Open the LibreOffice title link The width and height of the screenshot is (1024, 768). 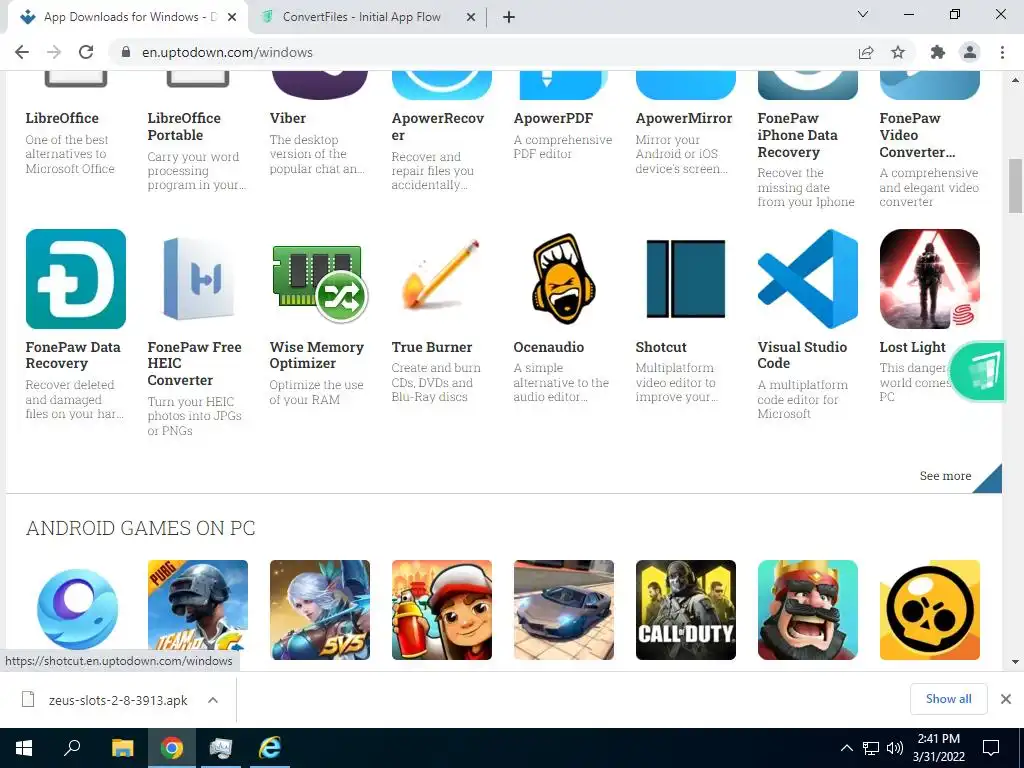[x=62, y=118]
